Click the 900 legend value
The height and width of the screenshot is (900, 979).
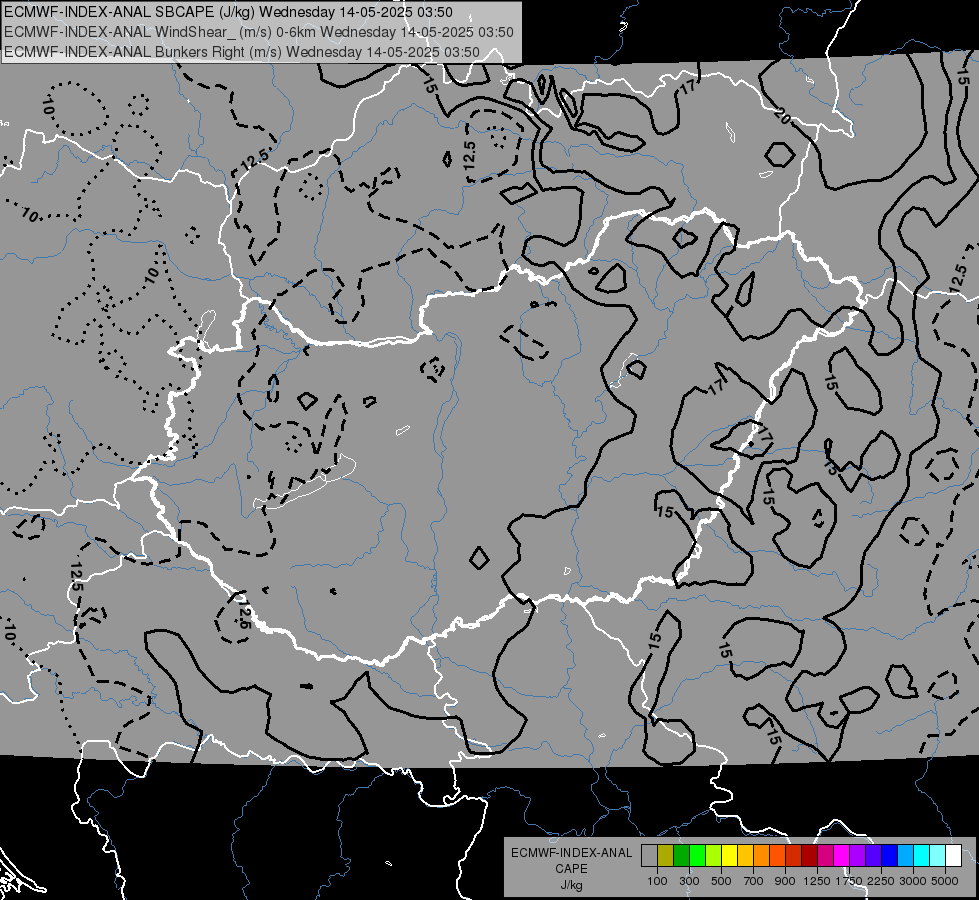tap(785, 881)
